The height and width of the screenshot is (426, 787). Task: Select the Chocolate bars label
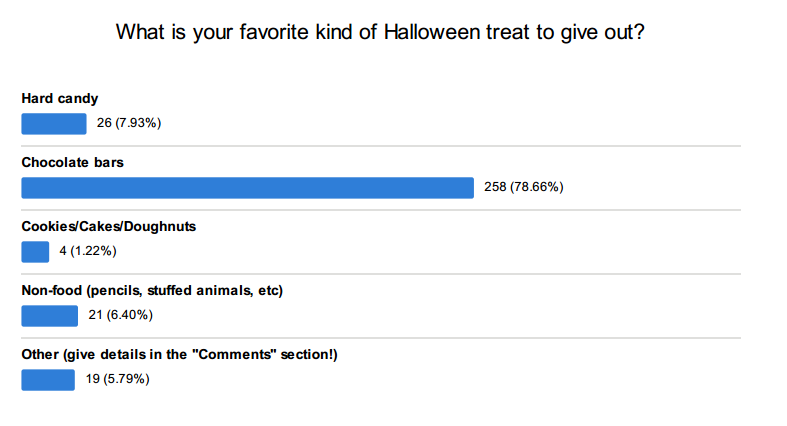pyautogui.click(x=72, y=163)
